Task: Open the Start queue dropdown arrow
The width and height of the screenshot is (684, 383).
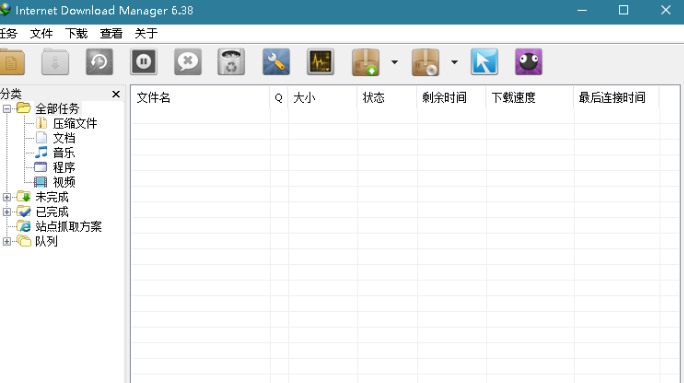Action: click(x=394, y=62)
